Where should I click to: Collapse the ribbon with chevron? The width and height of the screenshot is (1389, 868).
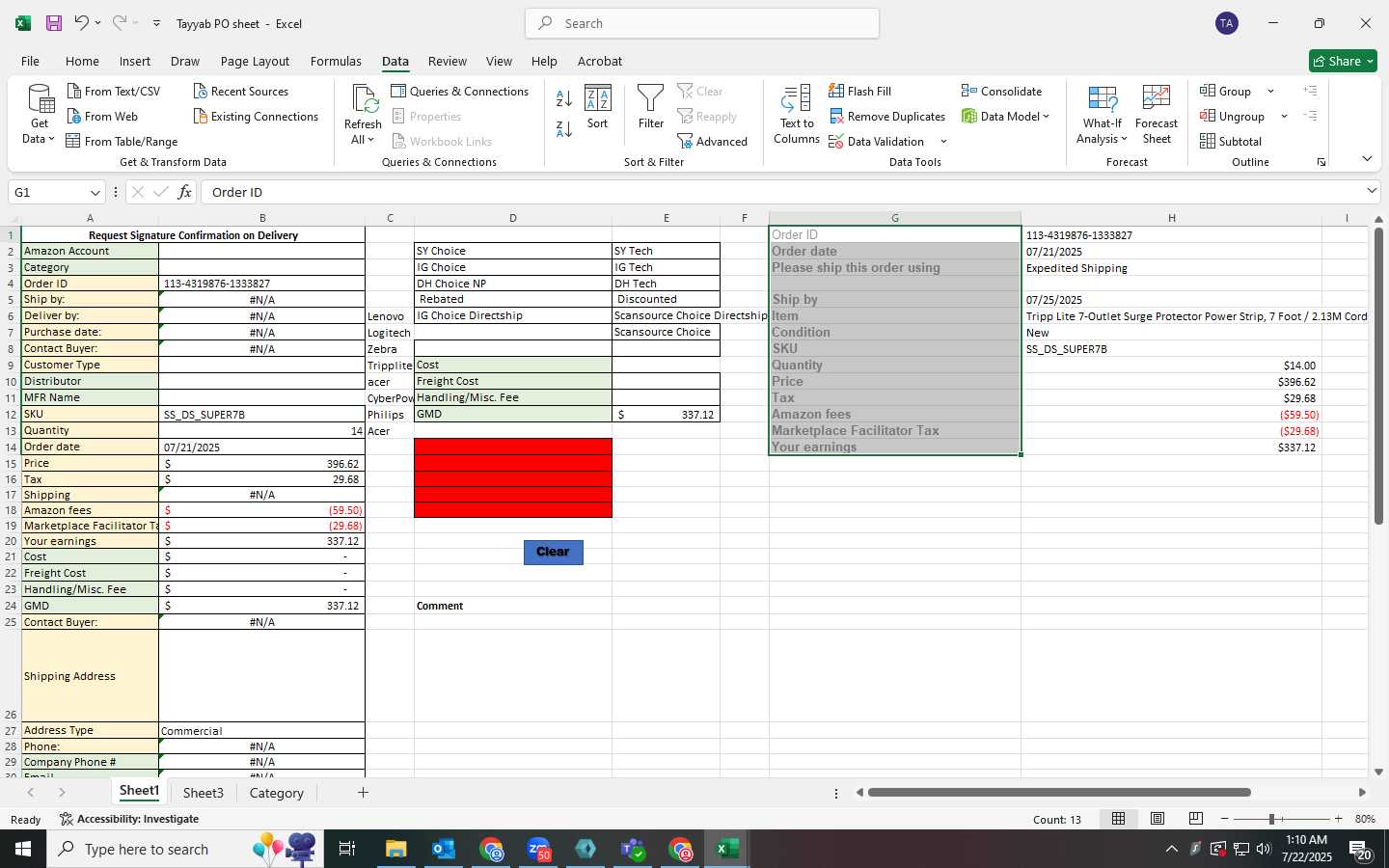tap(1367, 159)
